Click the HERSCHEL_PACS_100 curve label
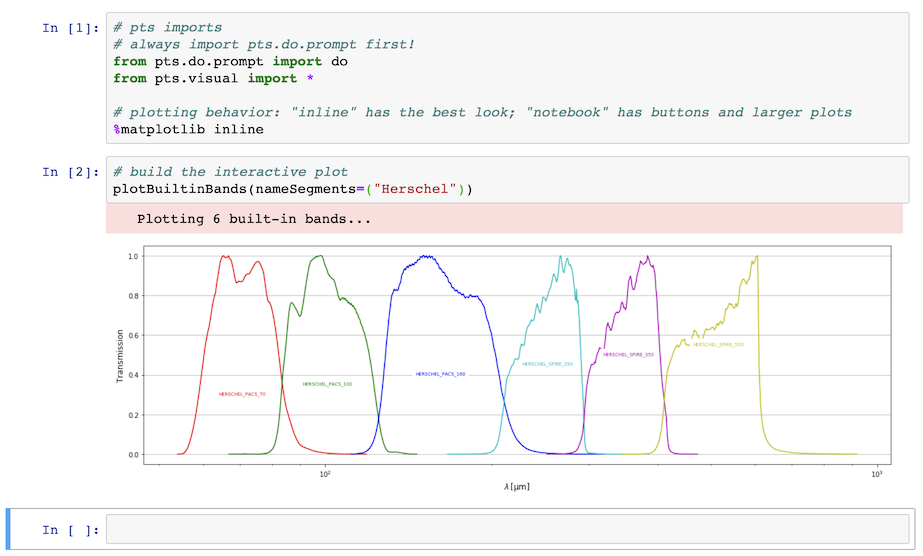 tap(327, 384)
